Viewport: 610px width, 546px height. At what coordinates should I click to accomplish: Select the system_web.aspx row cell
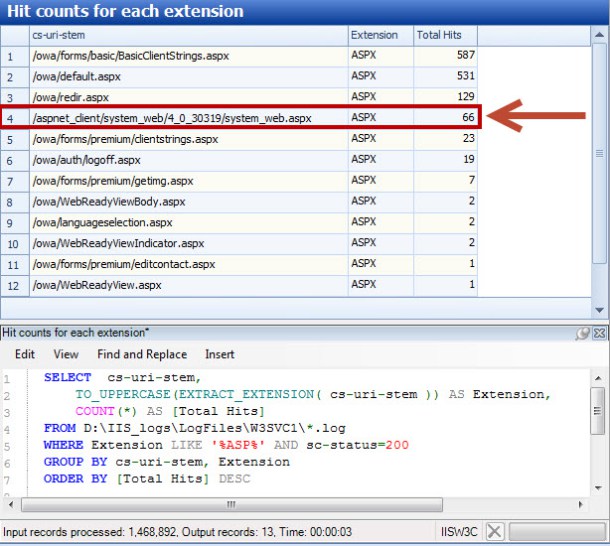189,118
